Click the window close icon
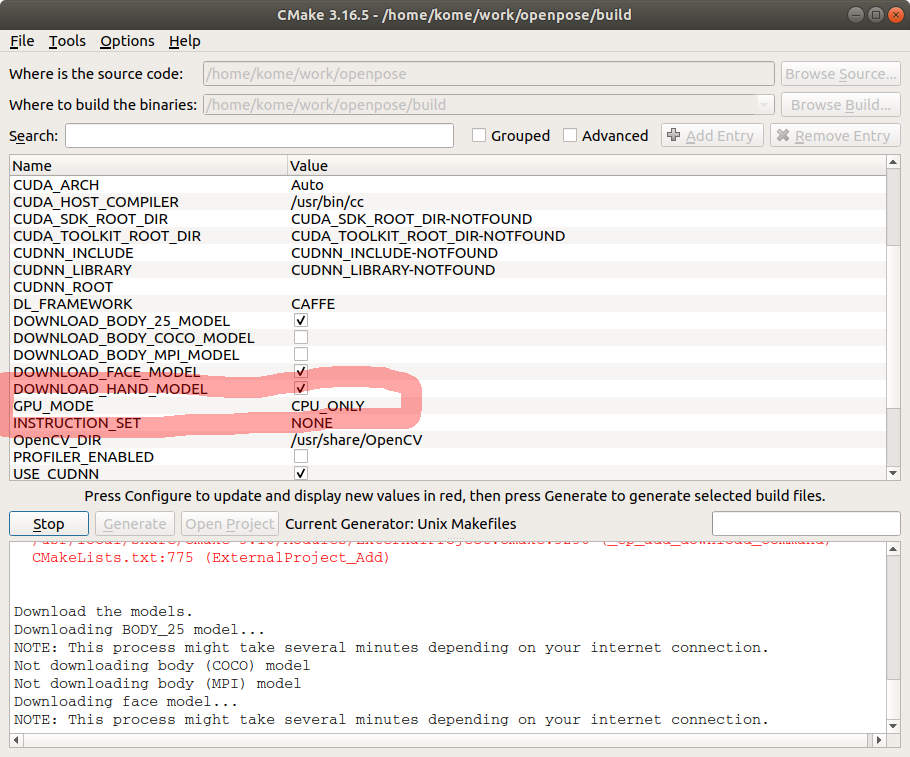This screenshot has height=757, width=910. coord(895,14)
